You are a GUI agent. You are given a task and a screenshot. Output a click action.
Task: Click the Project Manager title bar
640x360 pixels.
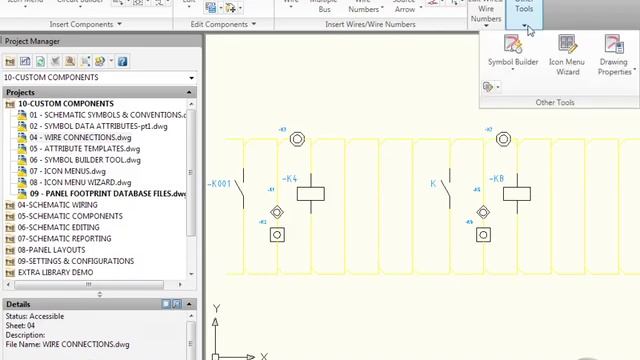101,41
